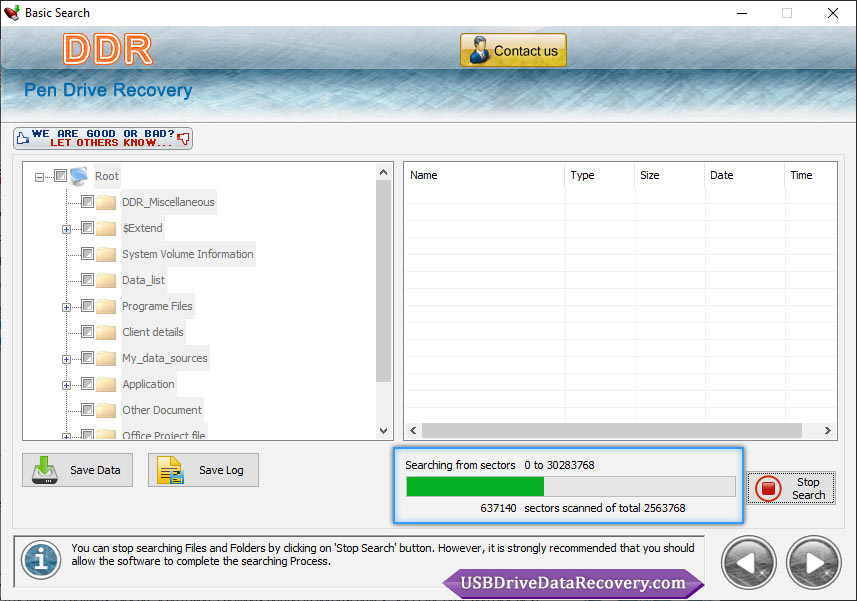Click the 'Searching from sectors' text
Screen dimensions: 857x601
point(460,465)
